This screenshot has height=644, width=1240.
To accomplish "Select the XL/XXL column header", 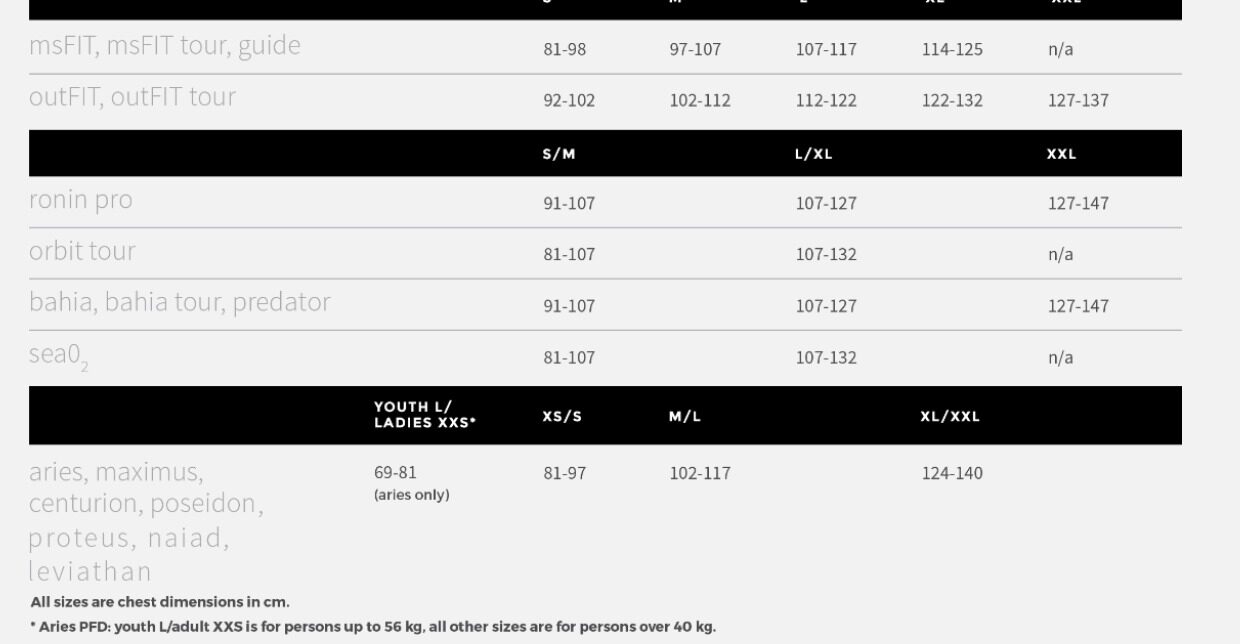I will click(x=949, y=416).
